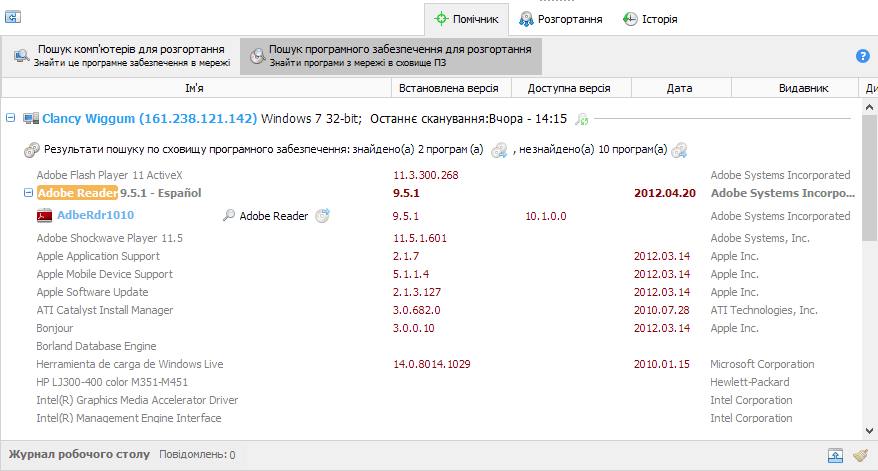Select the ATI Catalyst Install Manager row
The height and width of the screenshot is (471, 878).
click(x=437, y=310)
